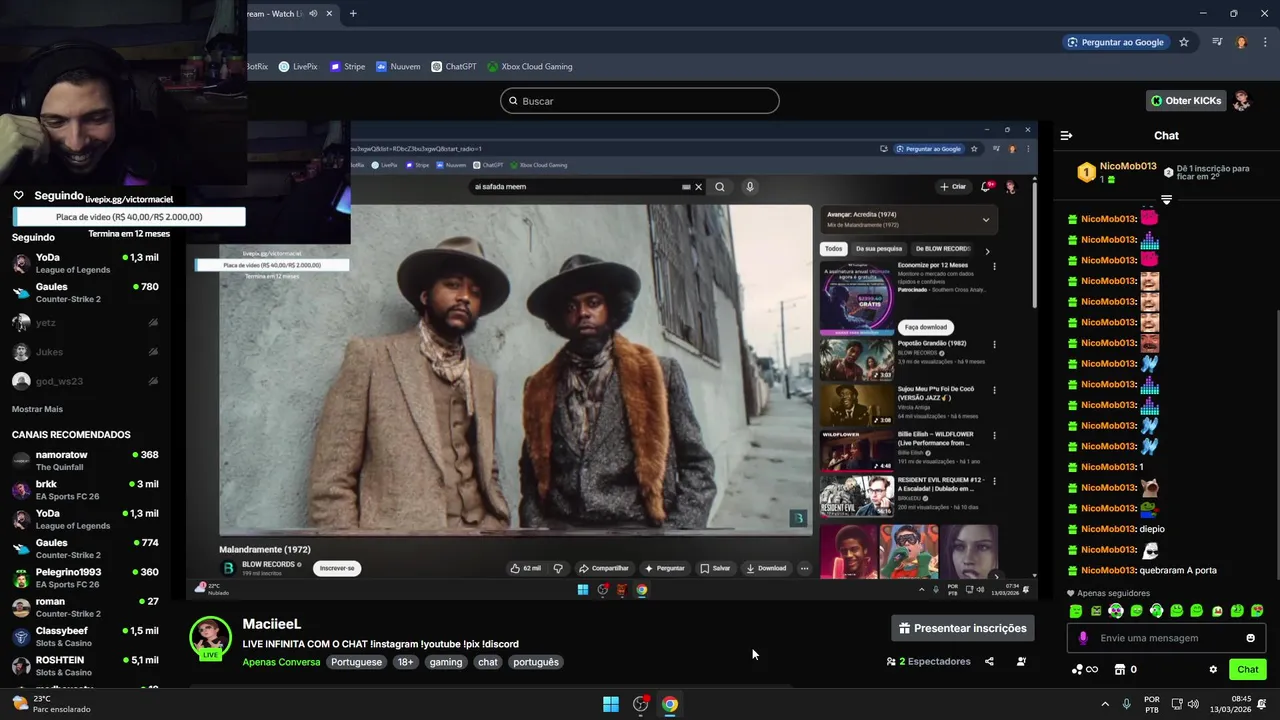This screenshot has width=1280, height=720.
Task: Open the Nuuvem bookmark
Action: (398, 67)
